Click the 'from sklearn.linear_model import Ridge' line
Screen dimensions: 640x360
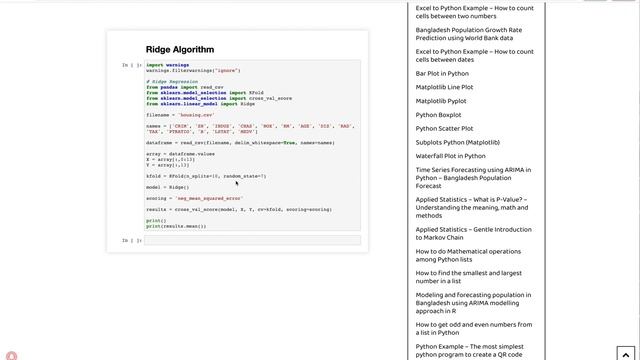(x=200, y=104)
